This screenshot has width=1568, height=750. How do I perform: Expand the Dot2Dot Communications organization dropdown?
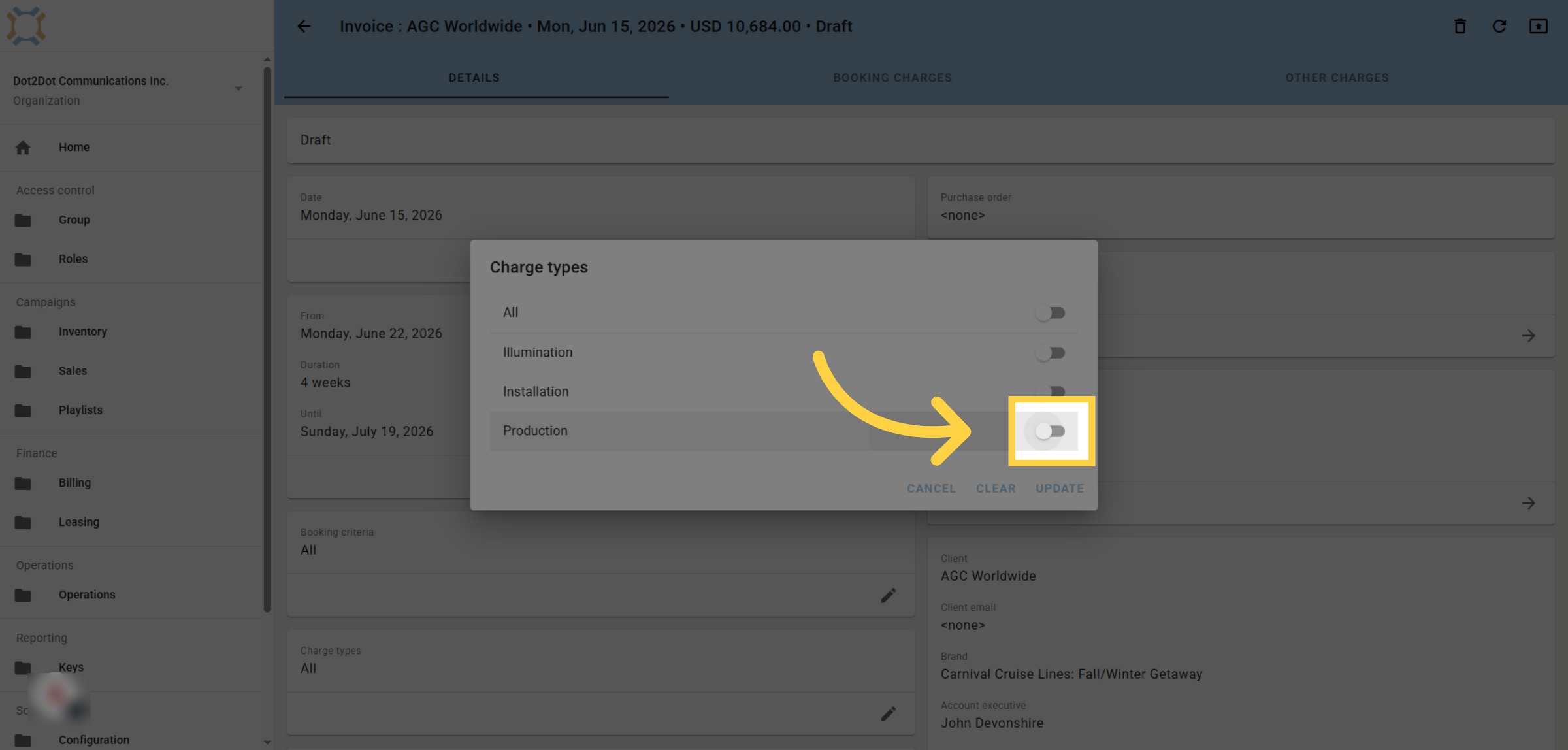pos(238,88)
